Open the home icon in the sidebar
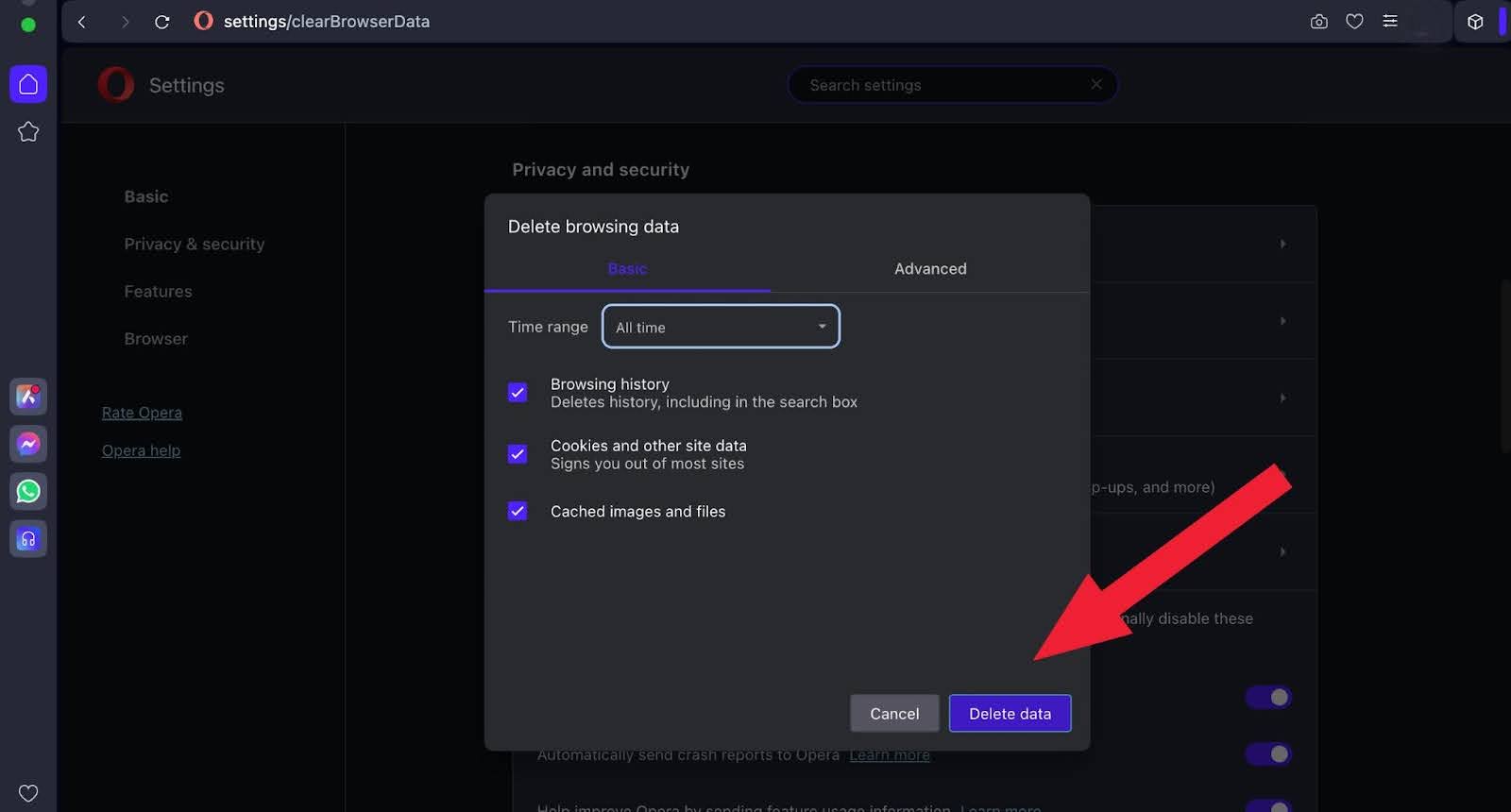This screenshot has height=812, width=1511. [28, 84]
